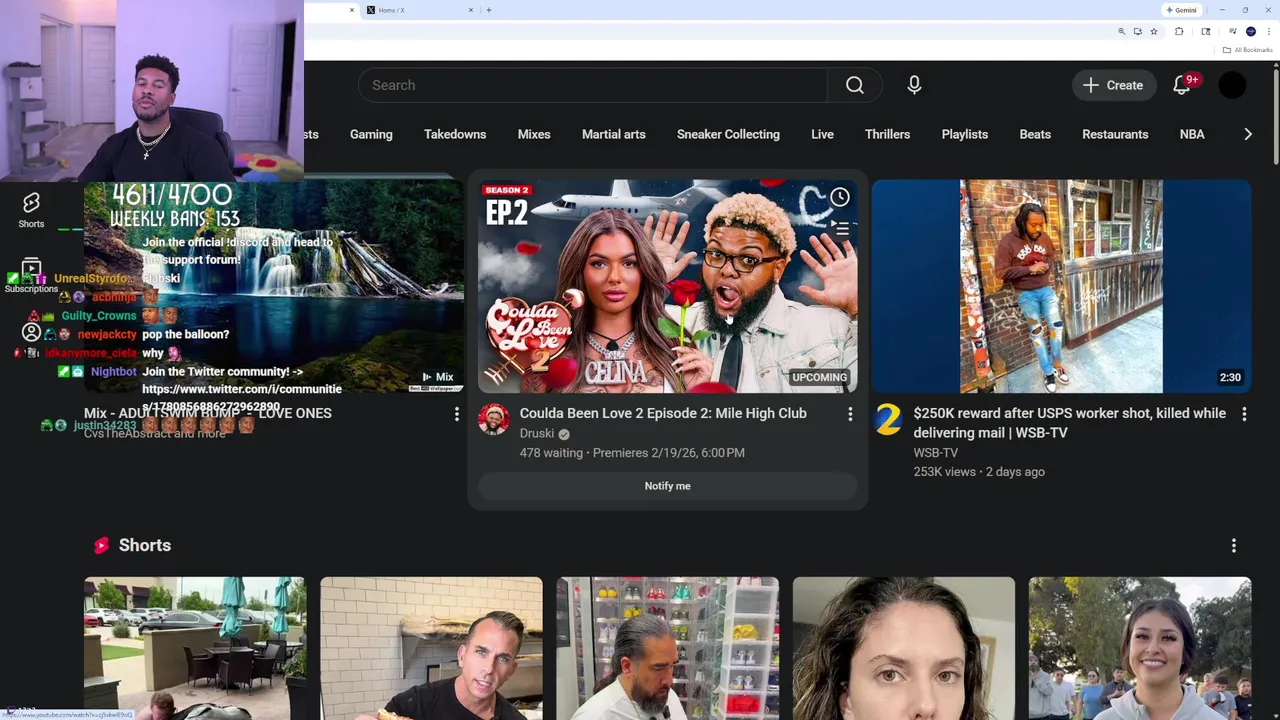This screenshot has height=720, width=1280.
Task: Select the Sneaker Collecting chip
Action: click(728, 134)
